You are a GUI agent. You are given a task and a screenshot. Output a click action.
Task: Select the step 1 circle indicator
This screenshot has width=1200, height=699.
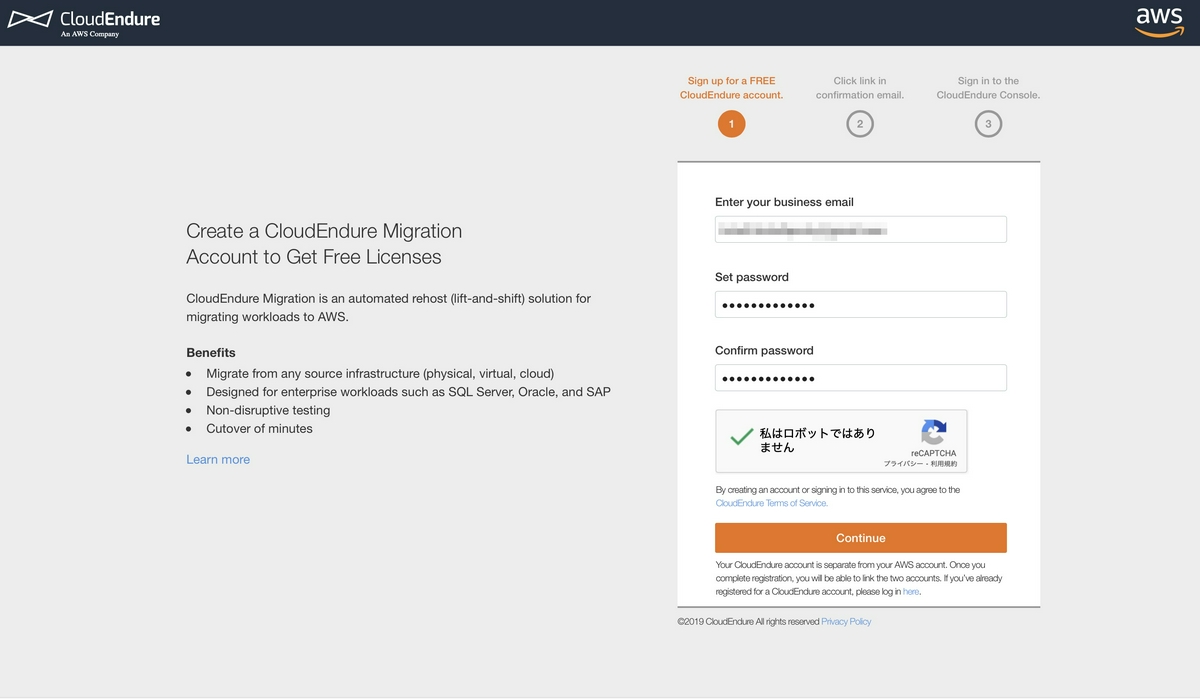tap(731, 124)
